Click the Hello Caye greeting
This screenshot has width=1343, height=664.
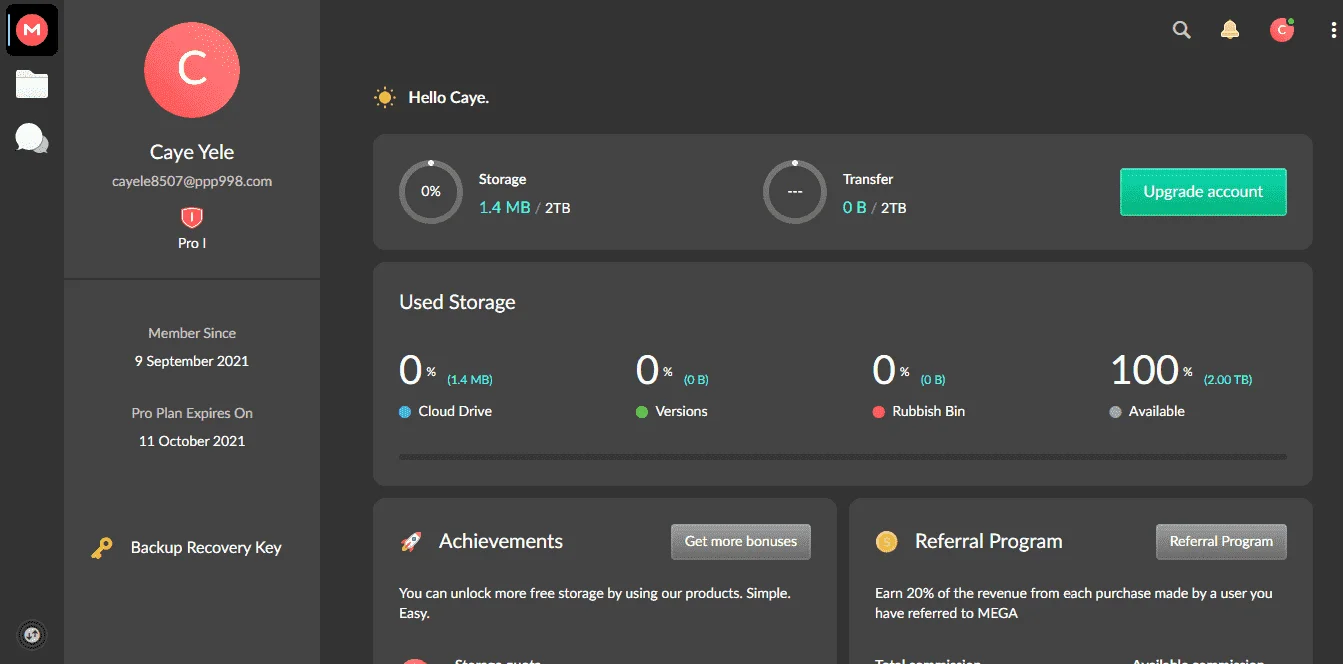pos(448,98)
